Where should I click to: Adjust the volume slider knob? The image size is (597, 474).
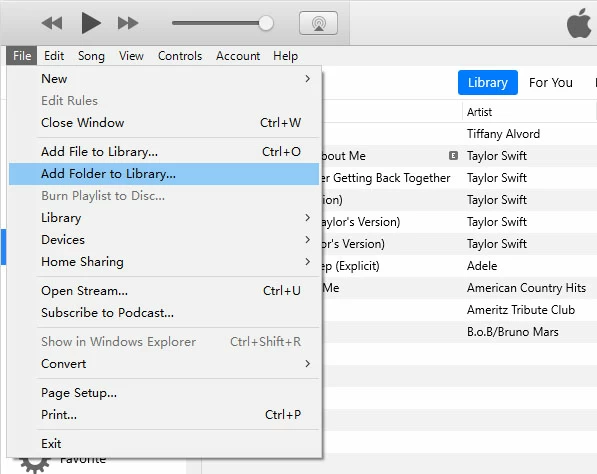point(266,23)
